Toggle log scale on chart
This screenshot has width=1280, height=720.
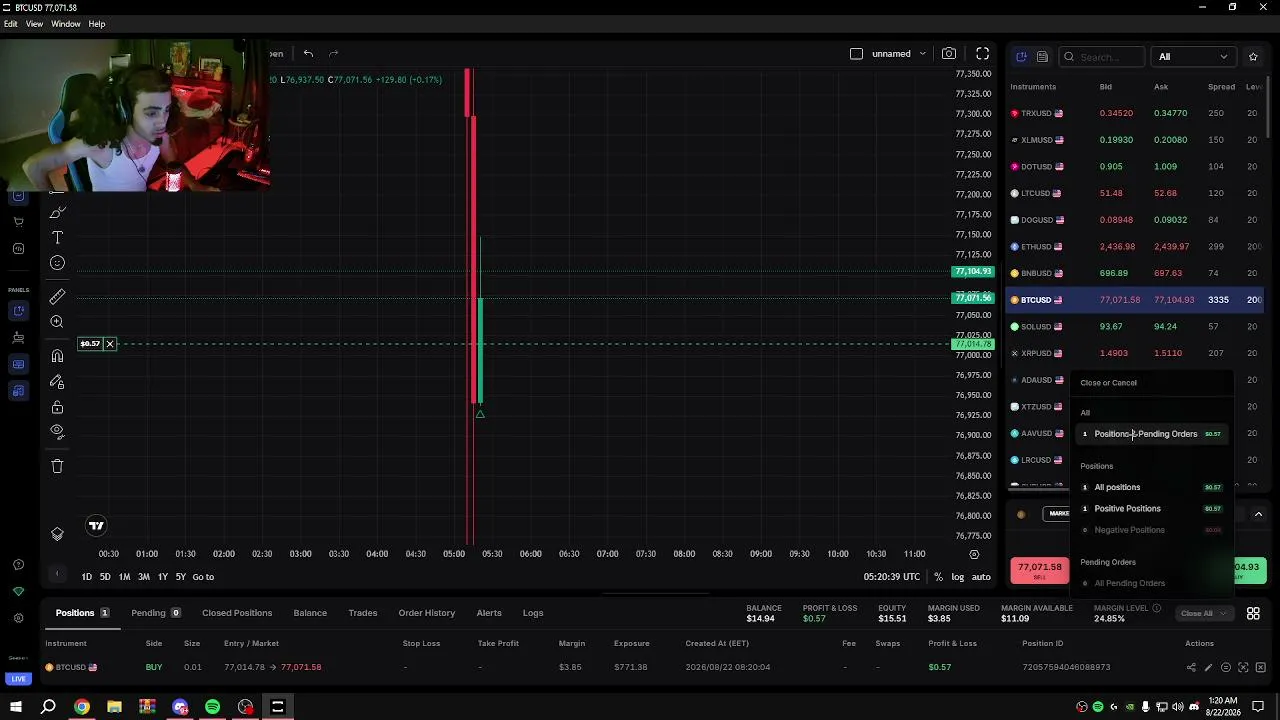[x=958, y=577]
